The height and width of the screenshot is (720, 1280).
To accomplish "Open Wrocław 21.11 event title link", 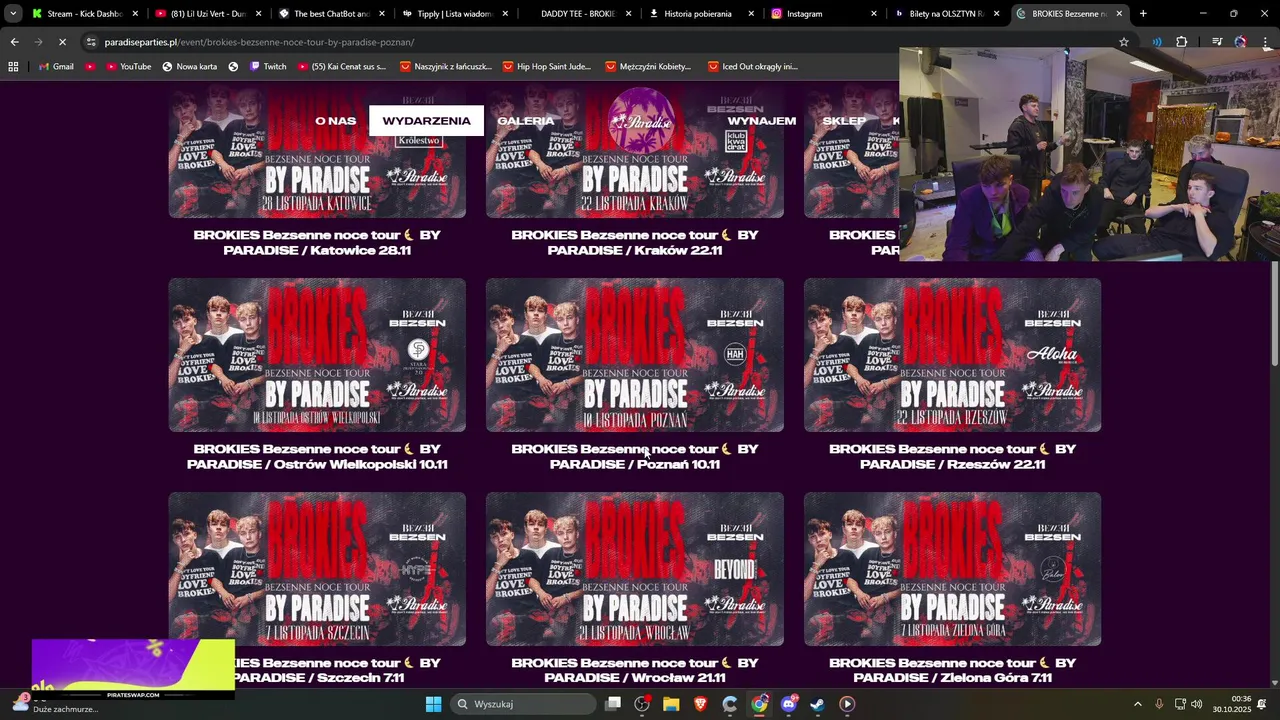I will click(635, 670).
